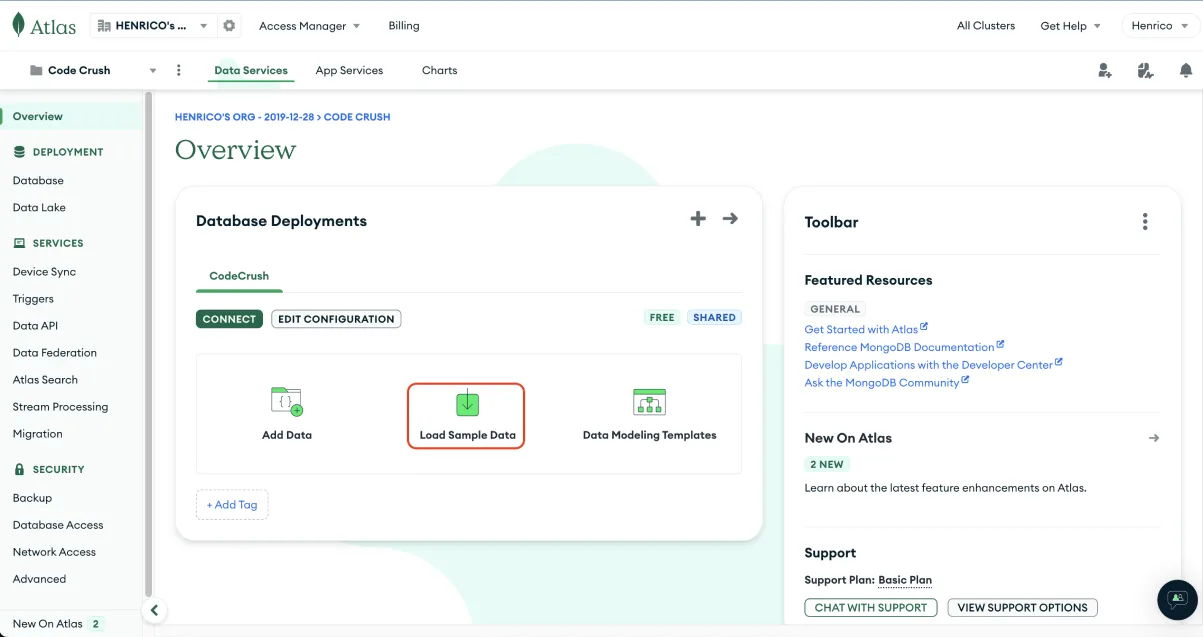Open the Billing menu item
Image resolution: width=1203 pixels, height=637 pixels.
[404, 26]
